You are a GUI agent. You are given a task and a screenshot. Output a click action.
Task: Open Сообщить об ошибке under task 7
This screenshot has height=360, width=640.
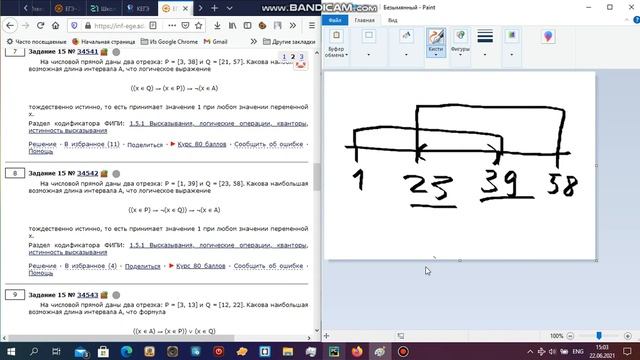[269, 144]
